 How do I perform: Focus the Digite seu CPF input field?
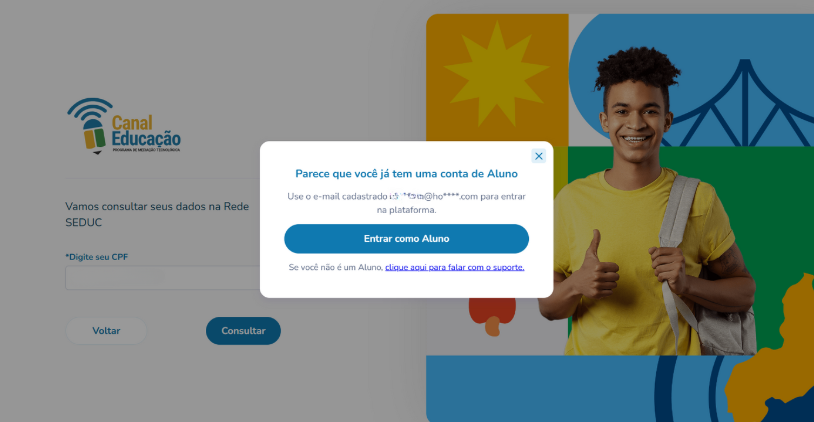[162, 278]
